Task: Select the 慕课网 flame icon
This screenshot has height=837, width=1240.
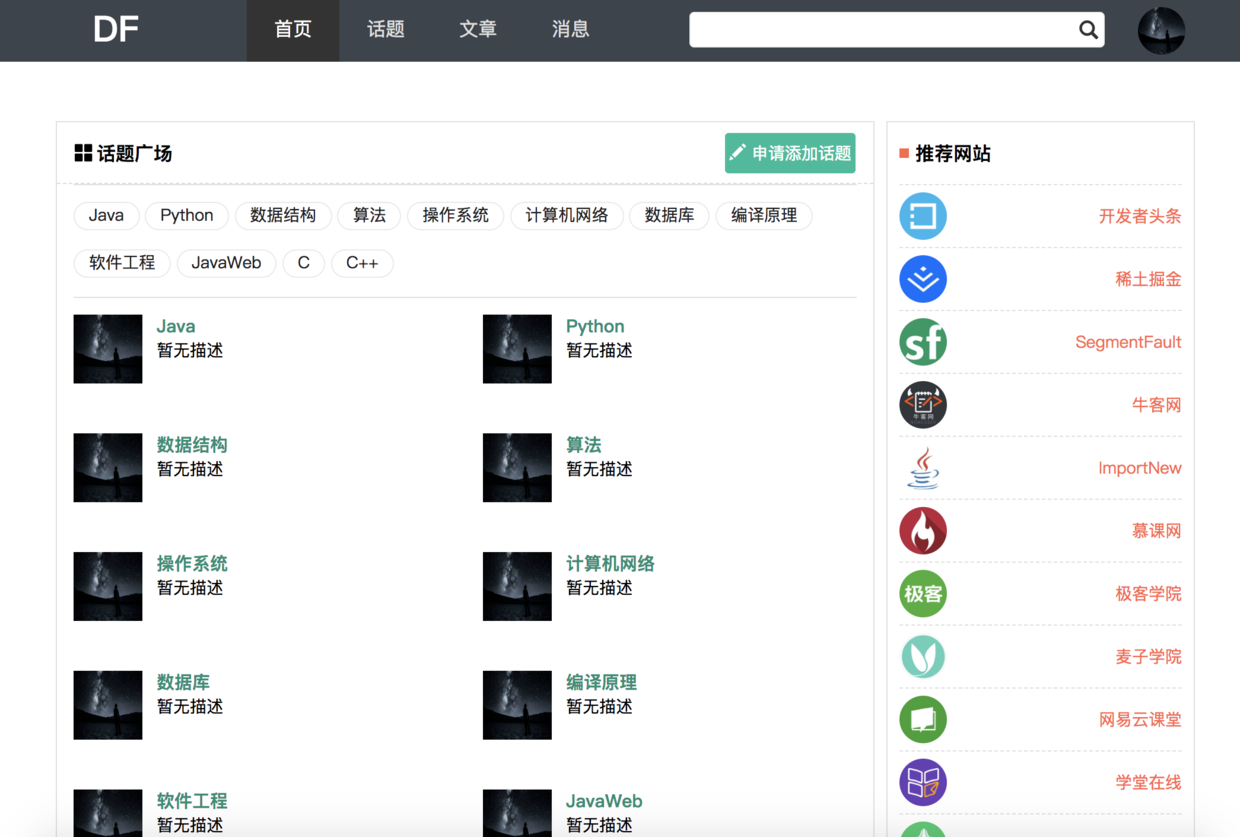Action: pyautogui.click(x=923, y=531)
